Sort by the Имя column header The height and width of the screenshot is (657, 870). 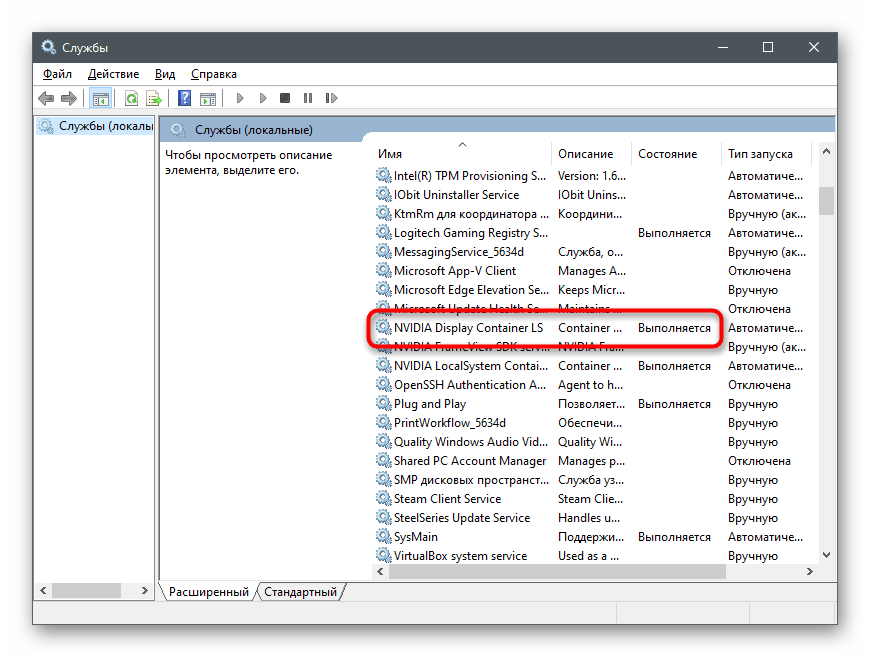click(463, 154)
